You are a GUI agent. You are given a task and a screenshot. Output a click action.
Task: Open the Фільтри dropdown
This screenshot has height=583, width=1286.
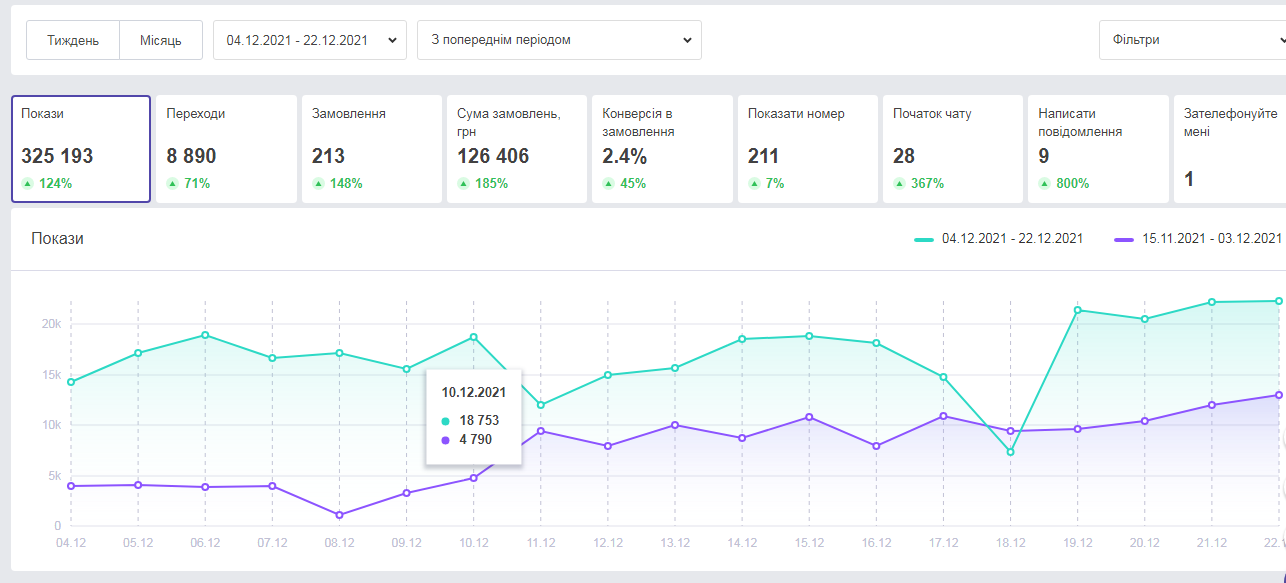pos(1192,40)
